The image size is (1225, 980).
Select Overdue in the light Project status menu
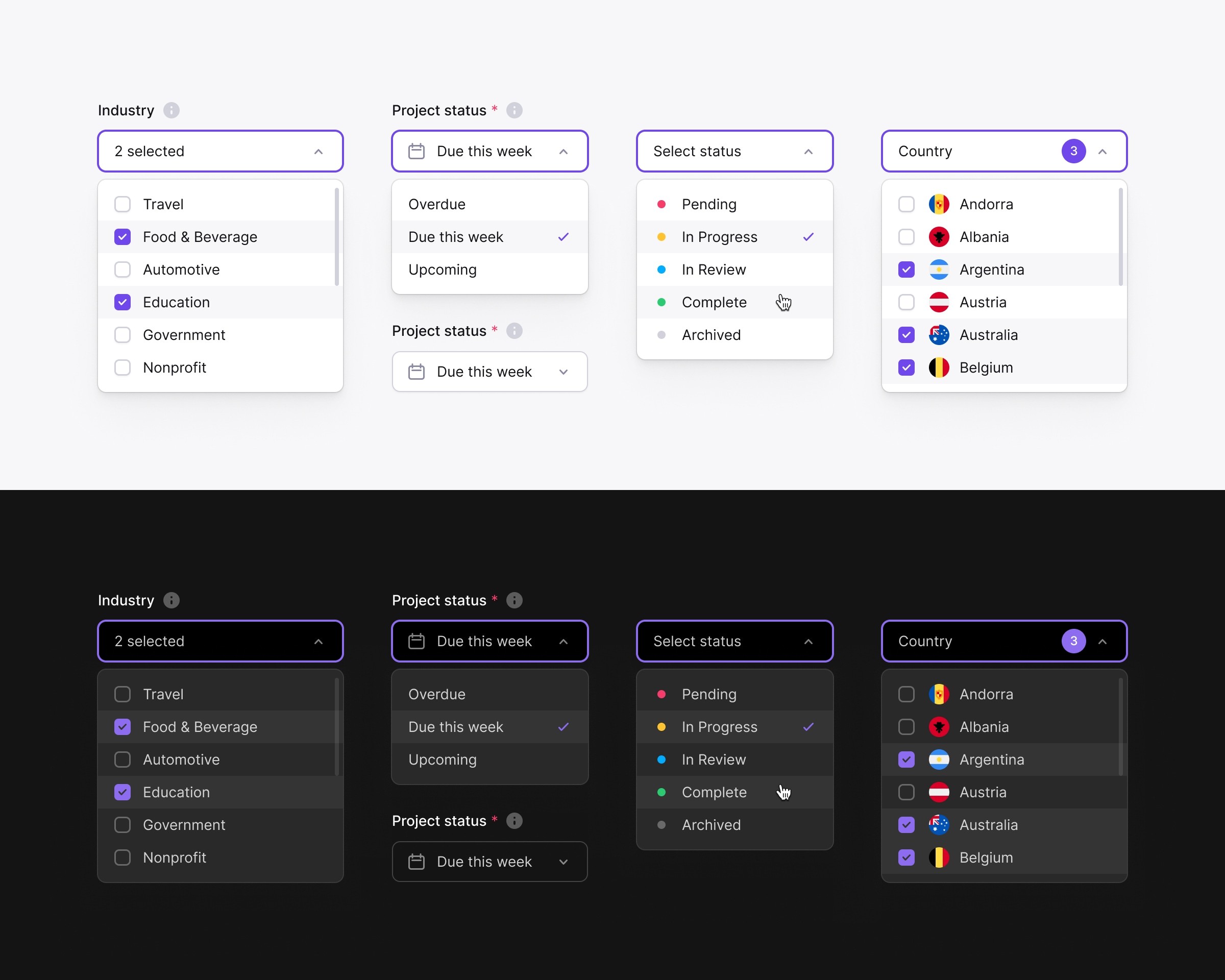coord(436,204)
